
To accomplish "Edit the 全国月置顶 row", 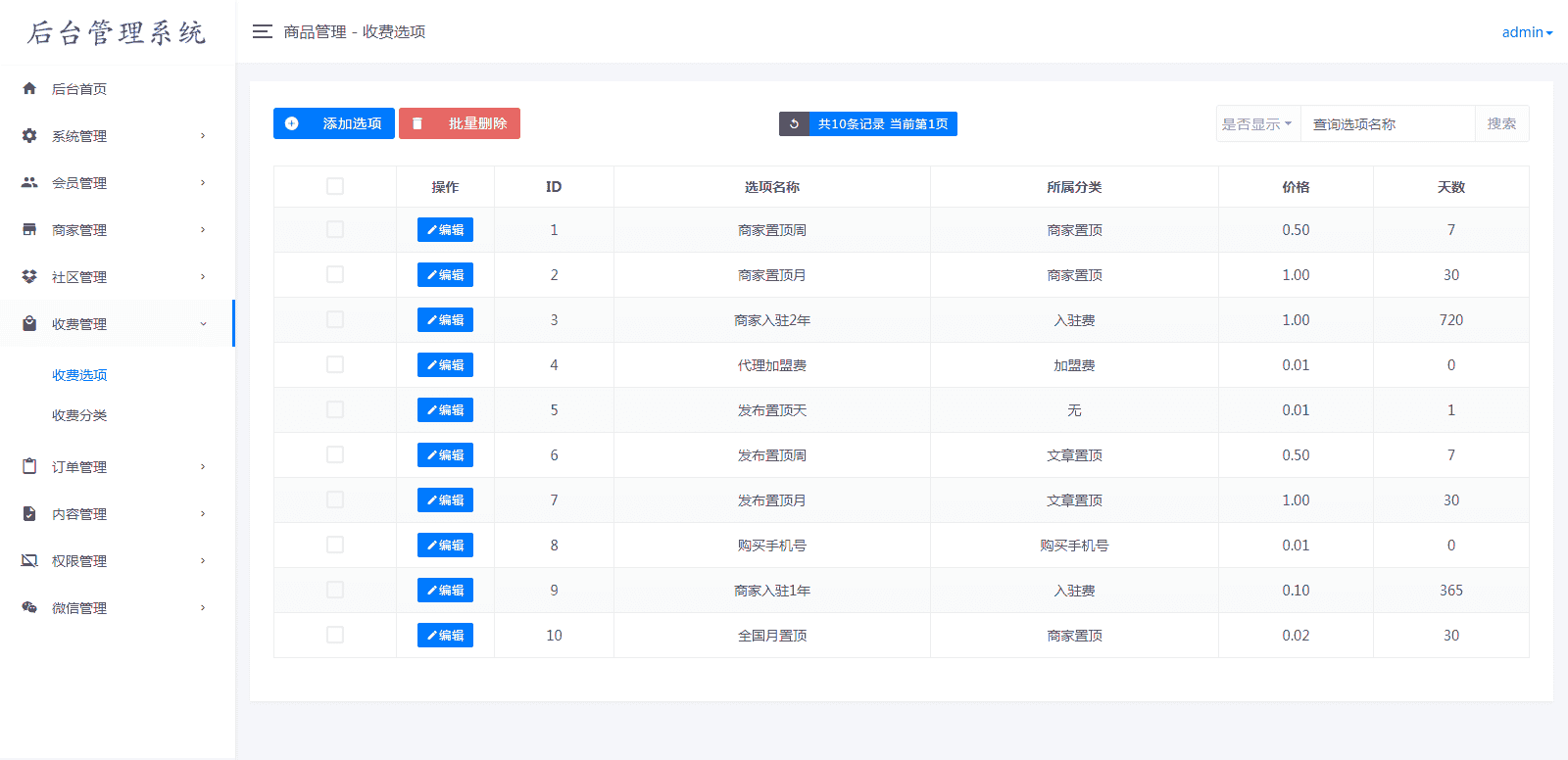I will click(x=445, y=635).
